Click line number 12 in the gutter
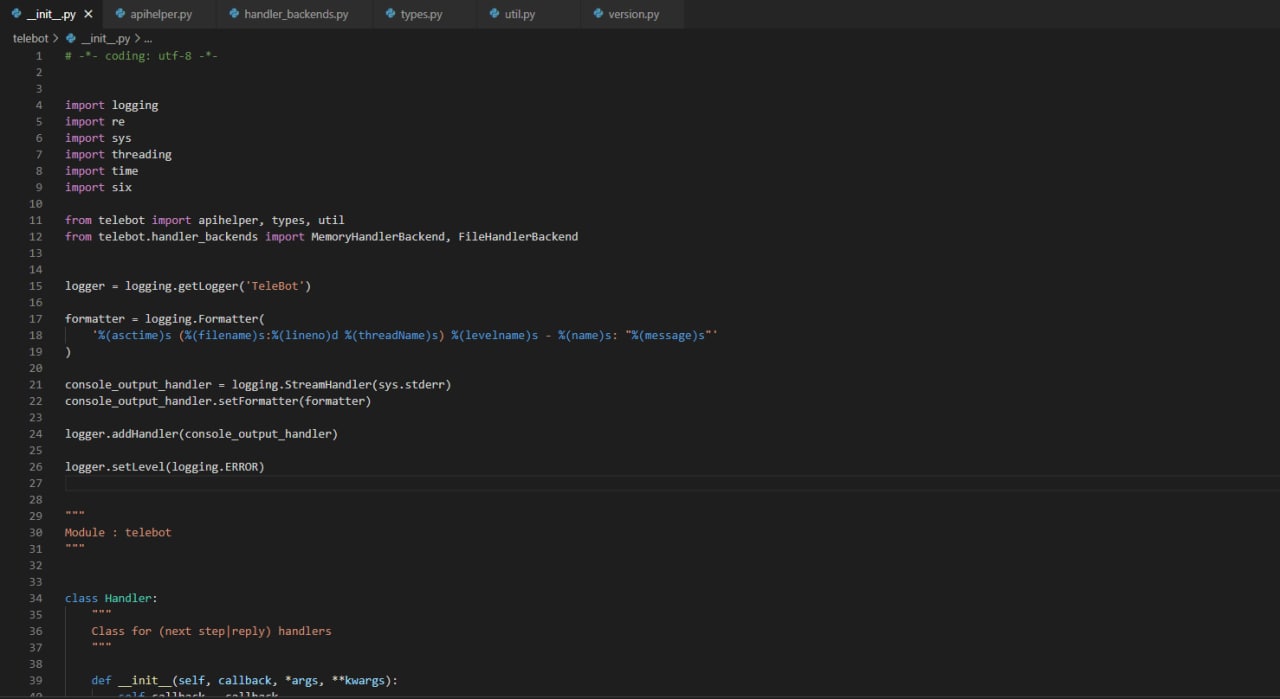Screen dimensions: 1280x699 pyautogui.click(x=37, y=236)
